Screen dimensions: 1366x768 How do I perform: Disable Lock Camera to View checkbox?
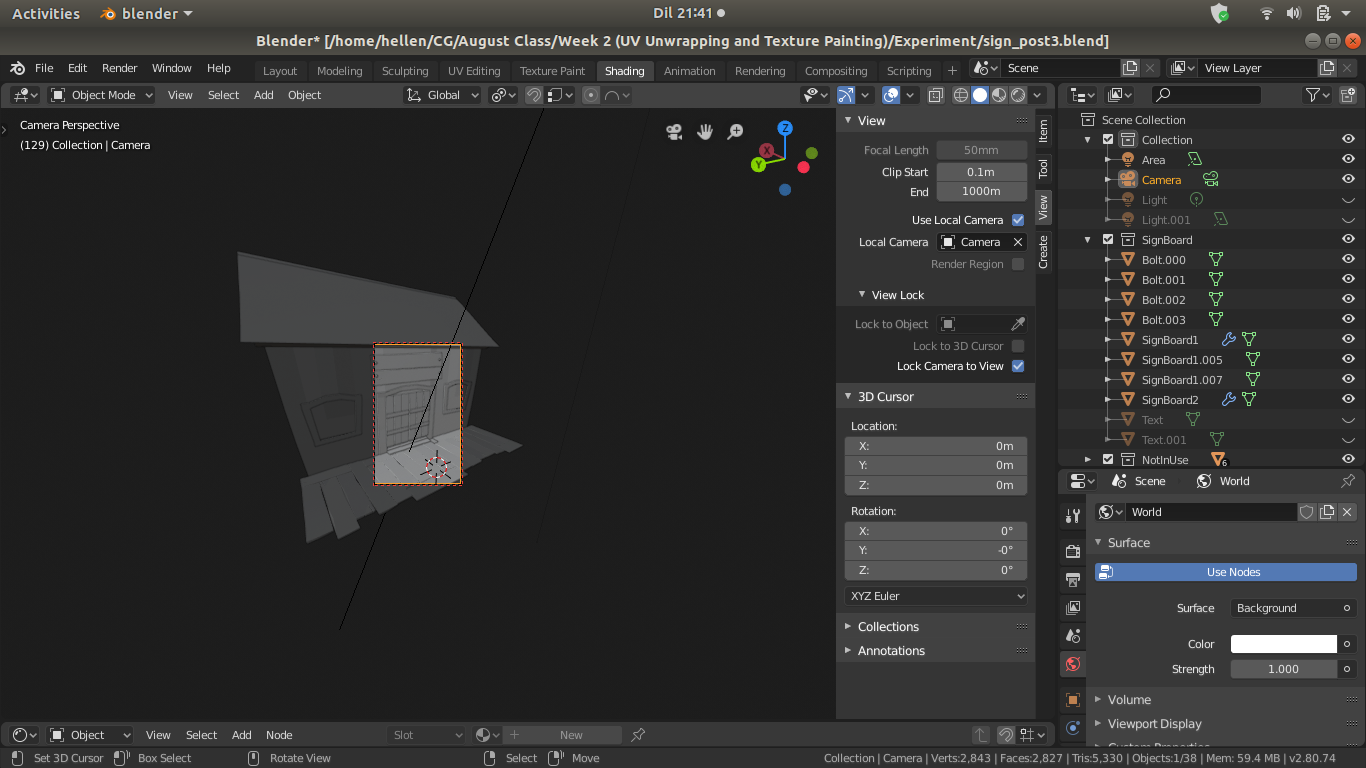[1018, 366]
